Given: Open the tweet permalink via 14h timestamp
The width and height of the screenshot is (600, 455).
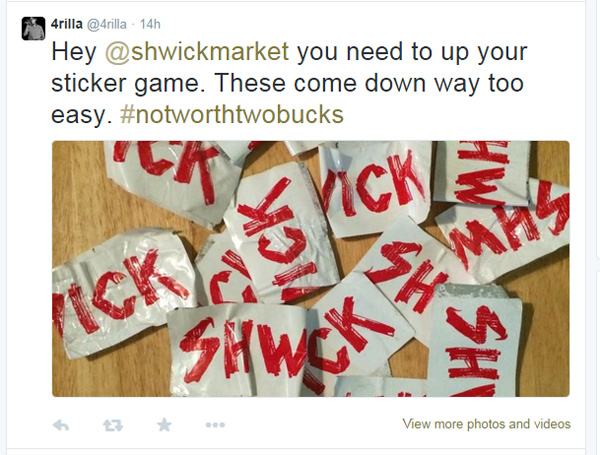Looking at the screenshot, I should [x=150, y=24].
